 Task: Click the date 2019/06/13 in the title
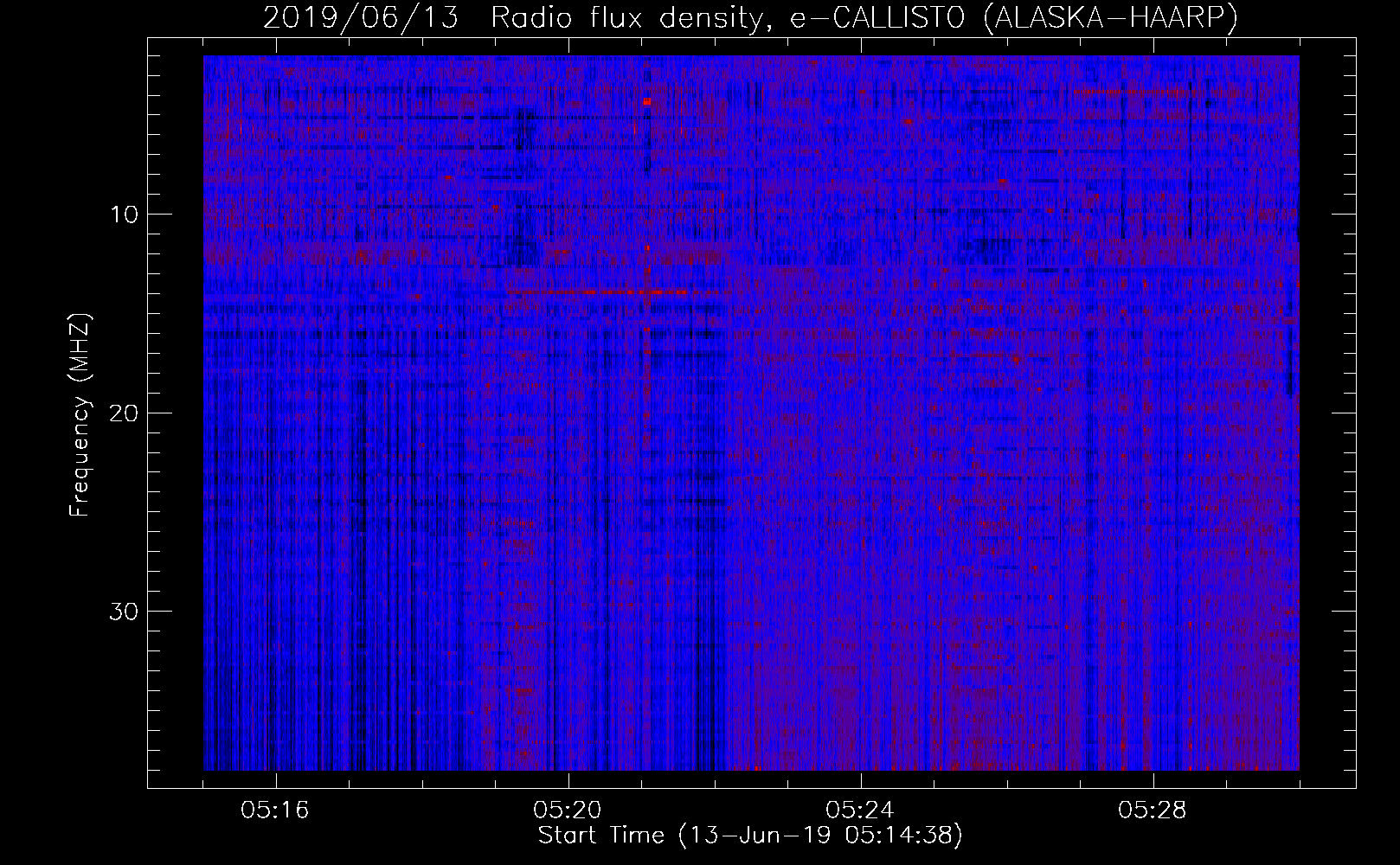(360, 17)
